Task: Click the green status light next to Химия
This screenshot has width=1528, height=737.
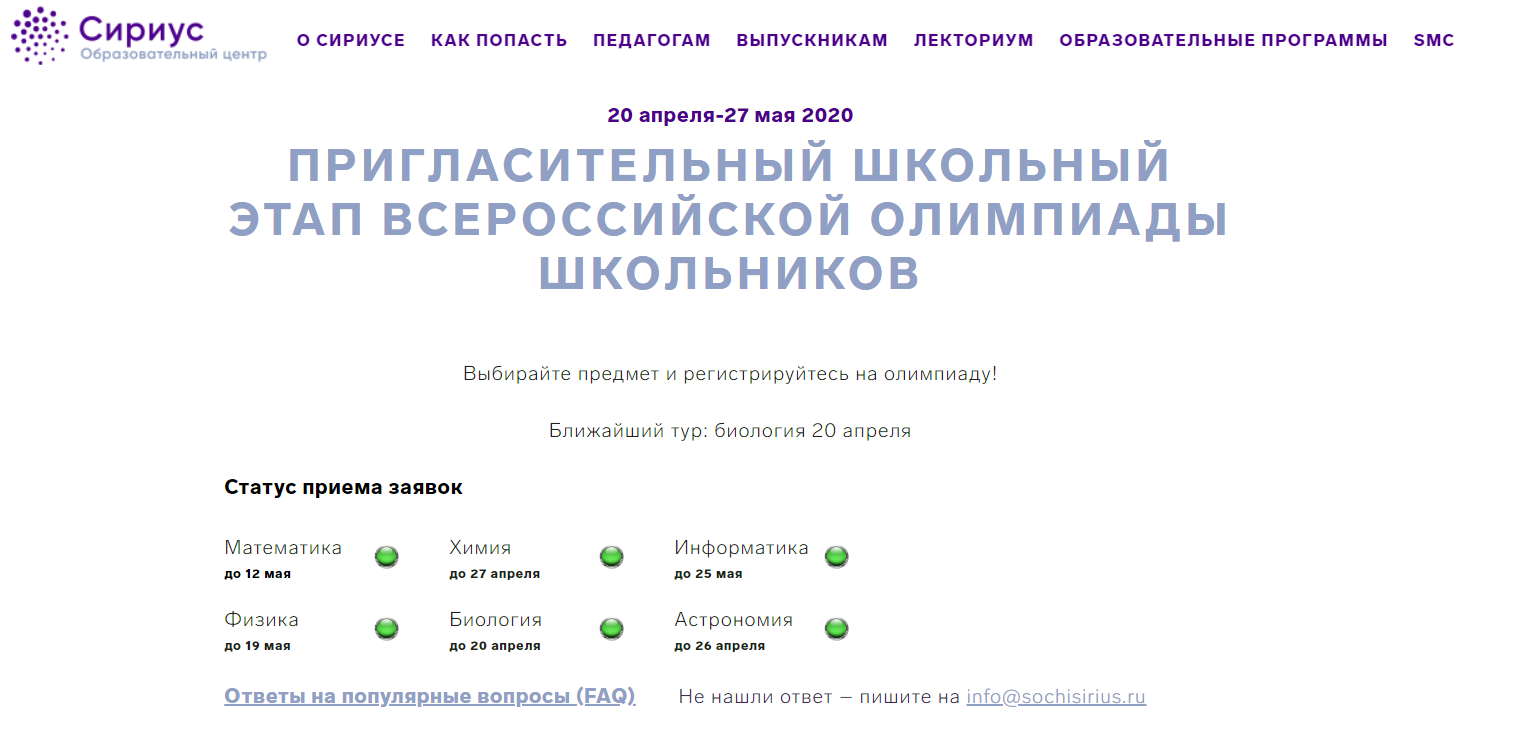Action: tap(612, 557)
